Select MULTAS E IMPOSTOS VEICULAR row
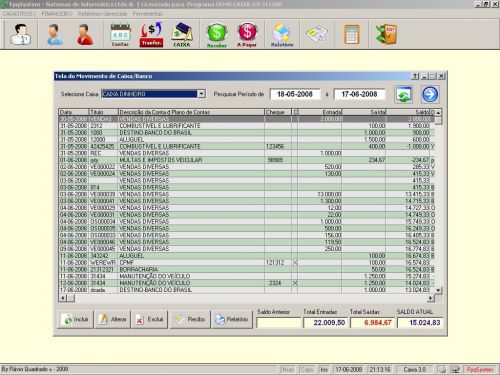This screenshot has height=375, width=500. click(x=247, y=160)
